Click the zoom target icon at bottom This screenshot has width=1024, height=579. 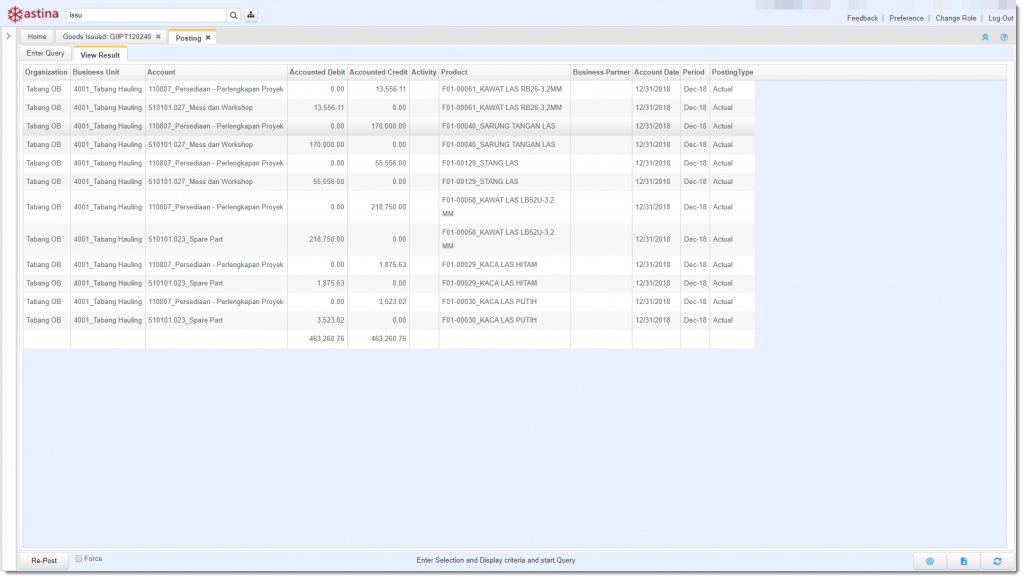929,561
